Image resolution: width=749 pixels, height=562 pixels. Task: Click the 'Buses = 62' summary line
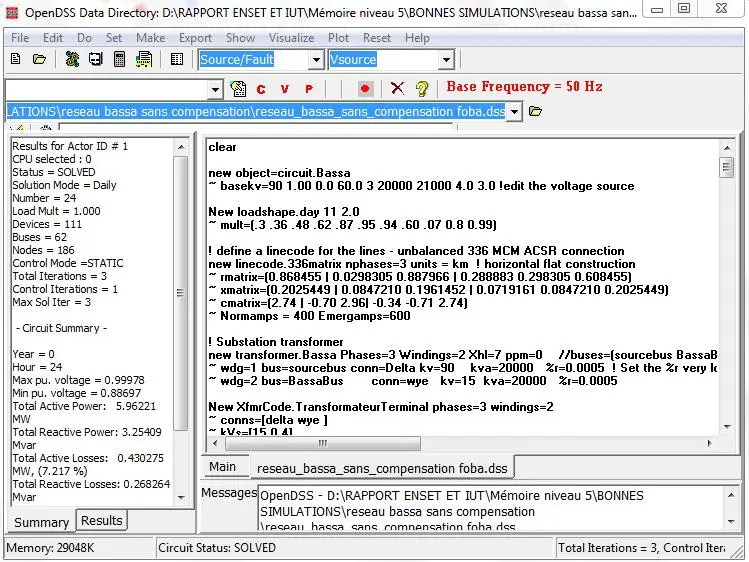40,237
